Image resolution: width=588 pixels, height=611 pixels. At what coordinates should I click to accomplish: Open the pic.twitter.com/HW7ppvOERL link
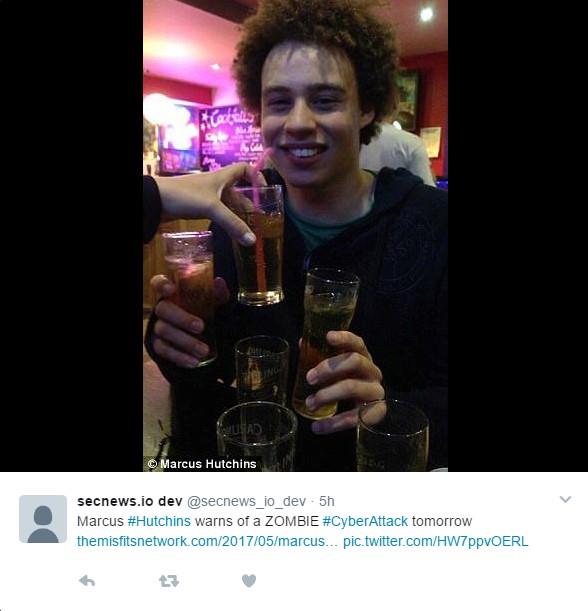point(436,541)
